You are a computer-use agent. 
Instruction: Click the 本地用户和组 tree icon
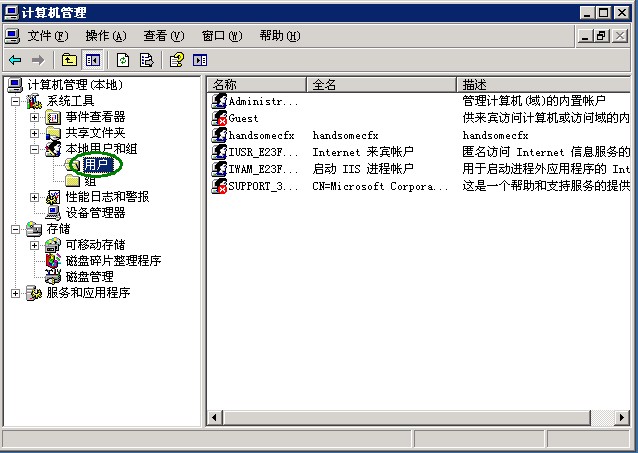pos(53,149)
